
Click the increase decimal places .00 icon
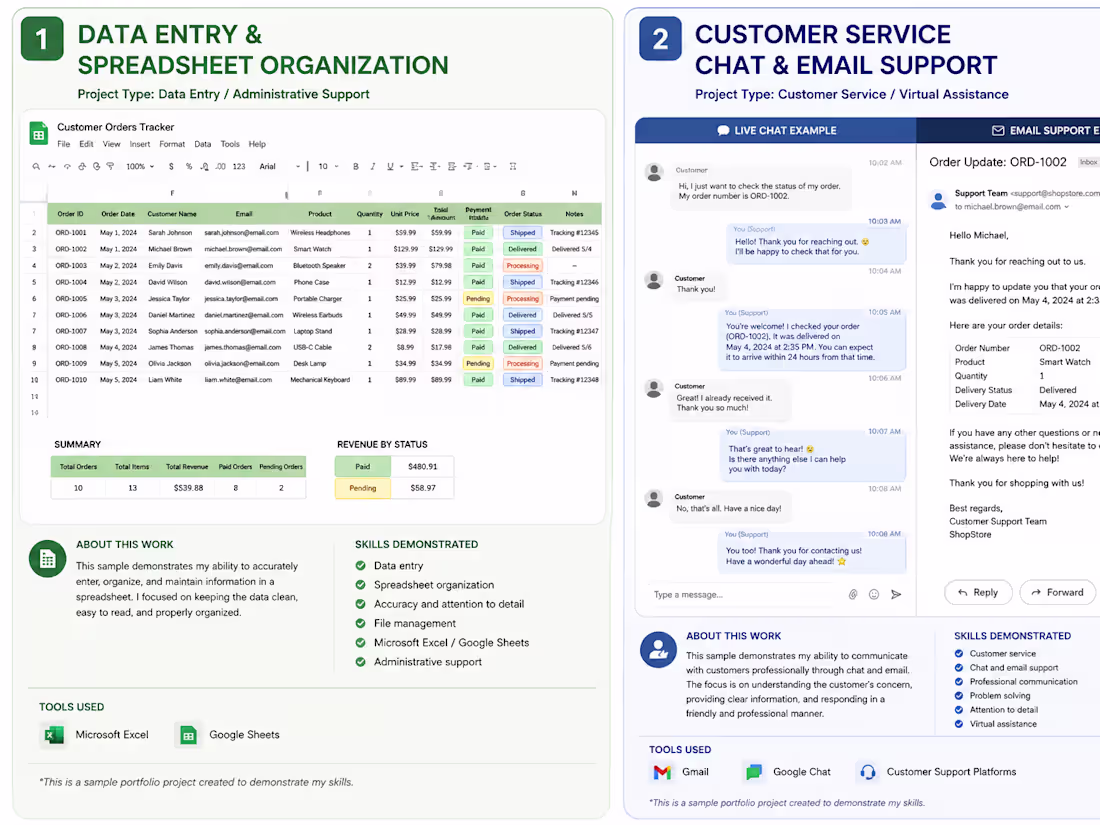coord(220,167)
